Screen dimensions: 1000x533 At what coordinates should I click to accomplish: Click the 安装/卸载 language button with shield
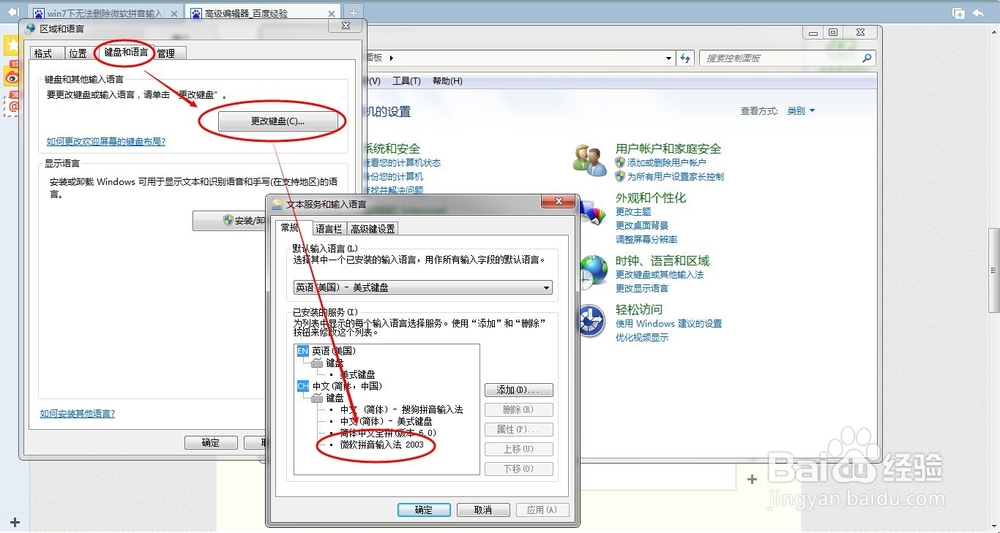point(230,221)
